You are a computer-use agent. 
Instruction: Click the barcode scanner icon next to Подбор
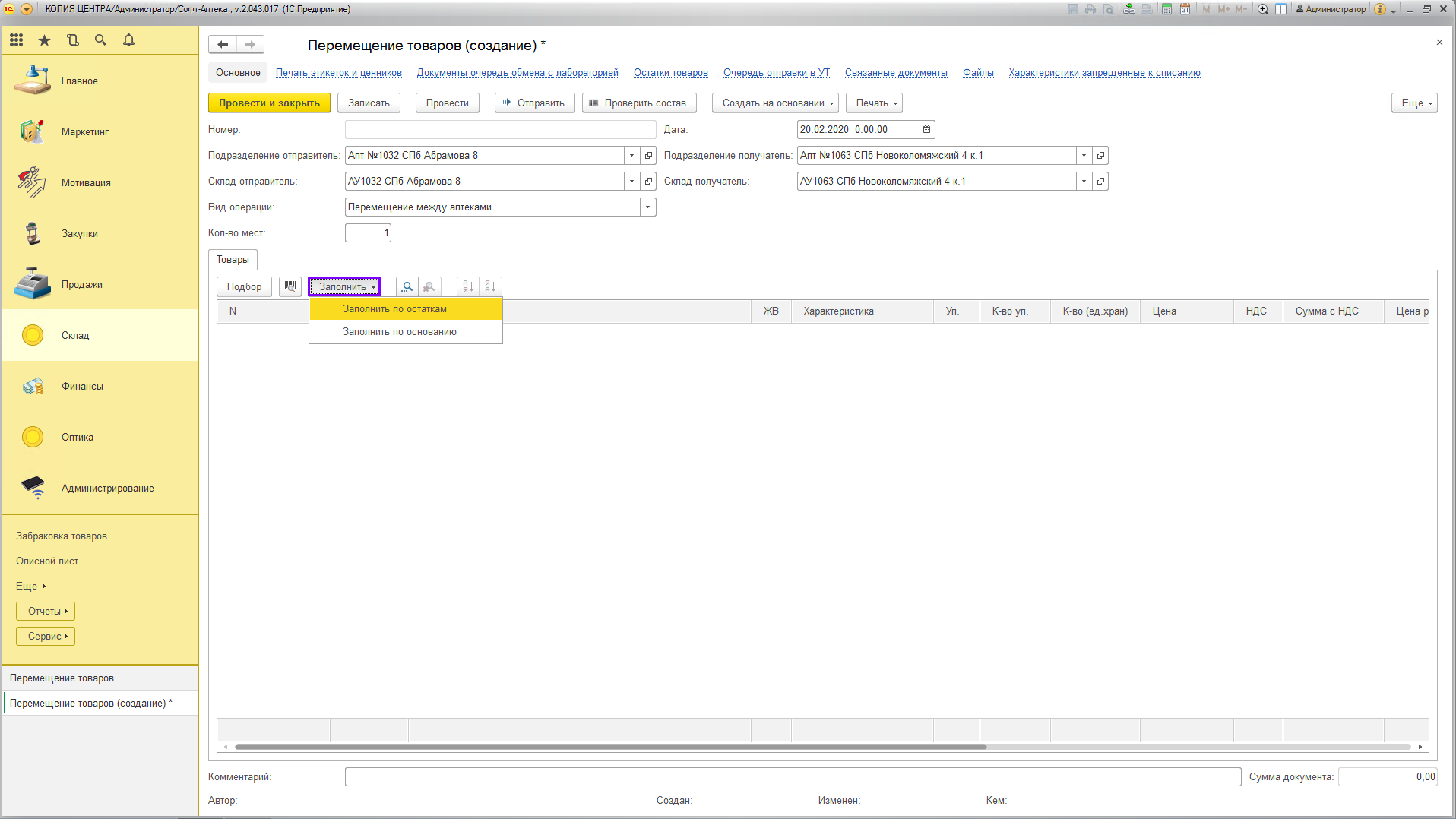tap(290, 286)
